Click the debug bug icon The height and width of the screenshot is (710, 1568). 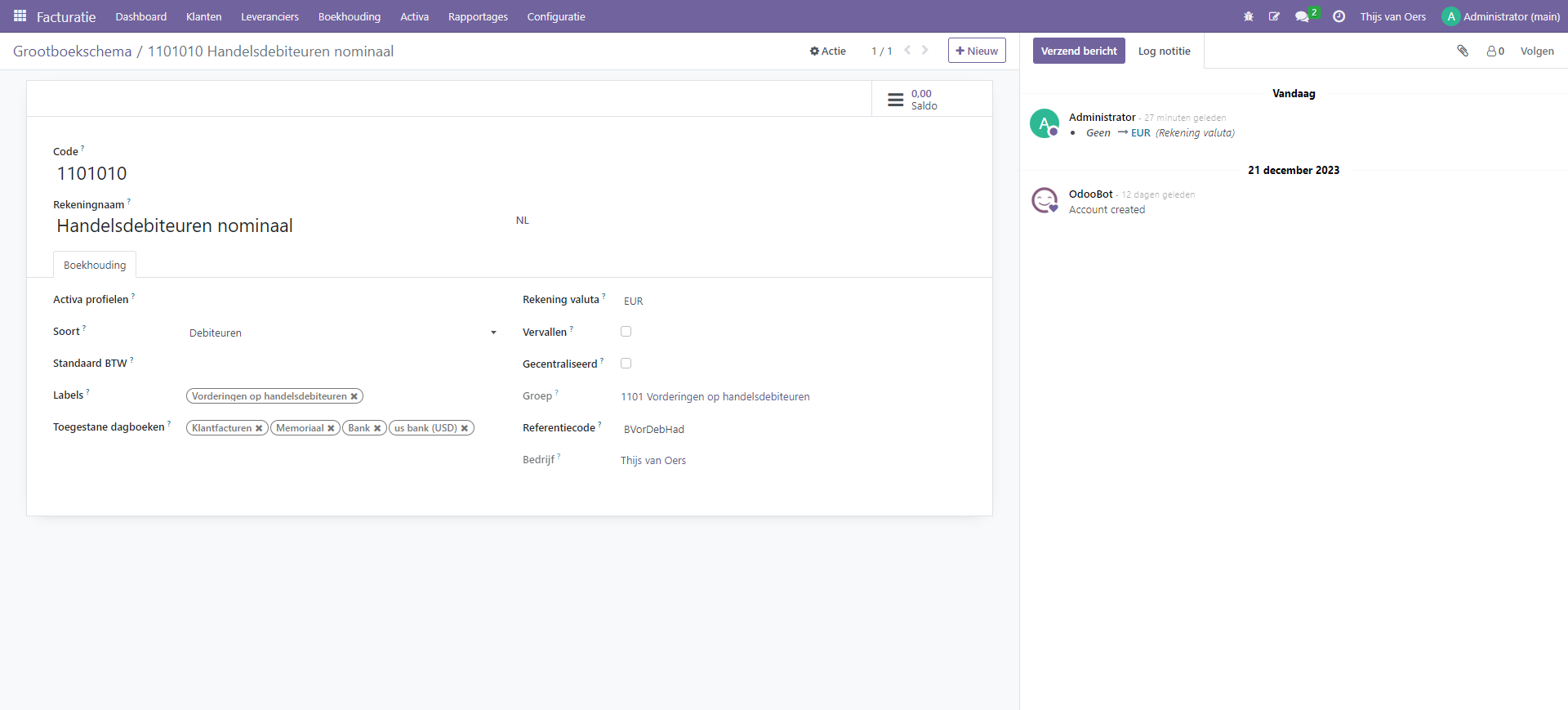[1248, 16]
